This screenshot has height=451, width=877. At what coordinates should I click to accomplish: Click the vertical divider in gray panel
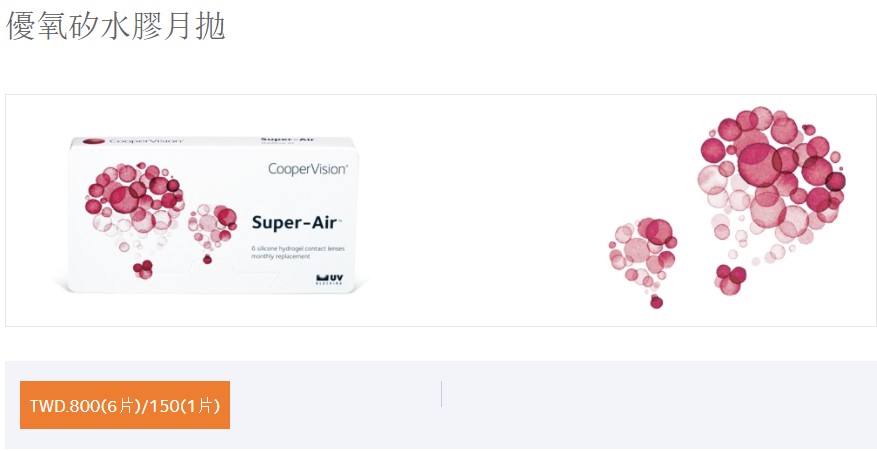click(441, 394)
